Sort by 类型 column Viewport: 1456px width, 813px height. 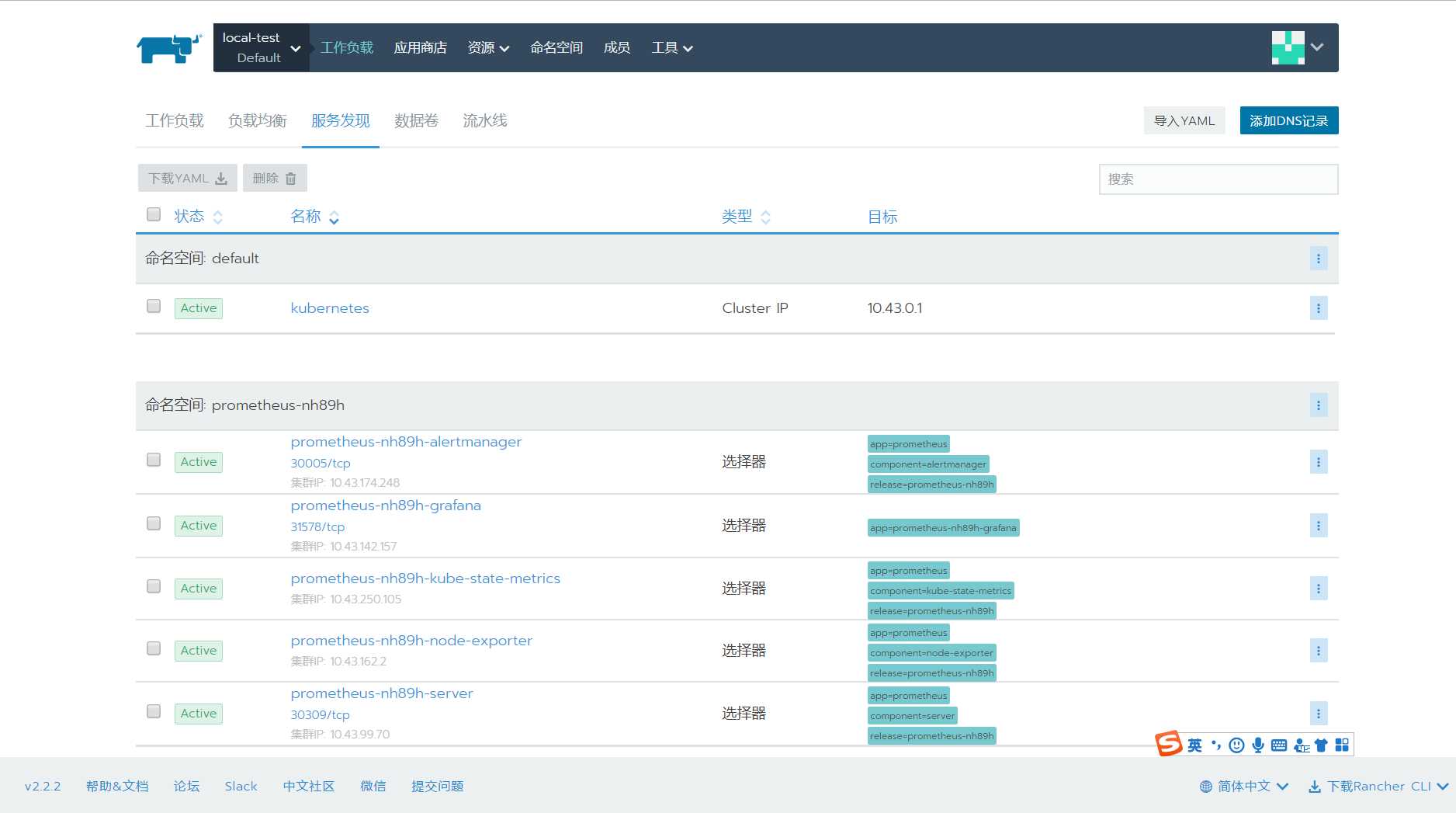746,217
